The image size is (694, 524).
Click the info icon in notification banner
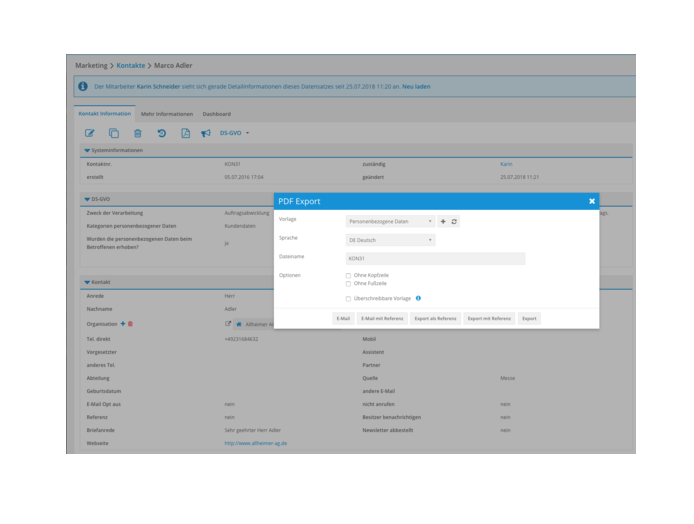click(x=83, y=86)
